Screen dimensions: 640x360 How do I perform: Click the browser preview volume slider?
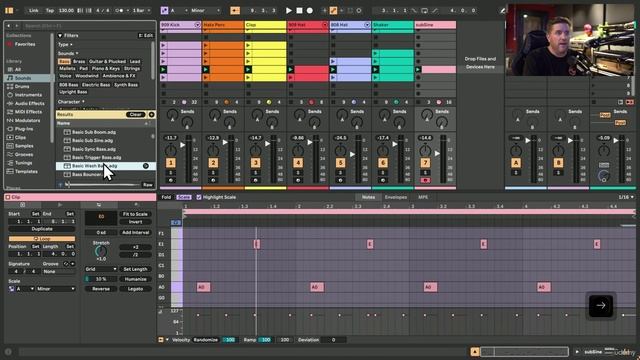click(103, 185)
